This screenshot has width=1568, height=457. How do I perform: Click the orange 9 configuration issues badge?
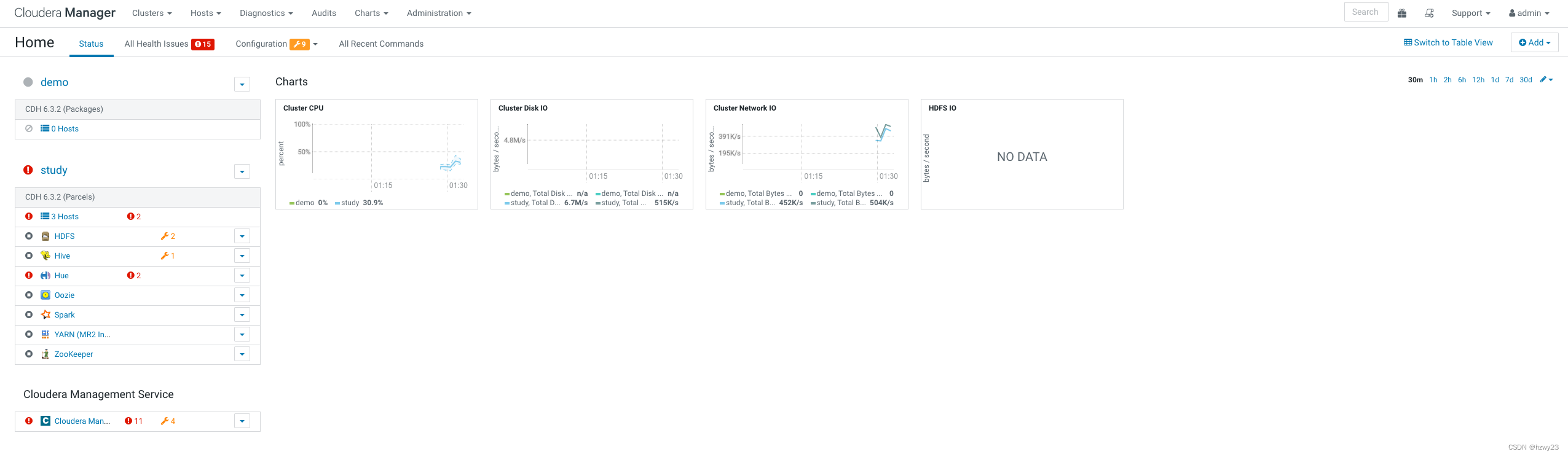299,44
